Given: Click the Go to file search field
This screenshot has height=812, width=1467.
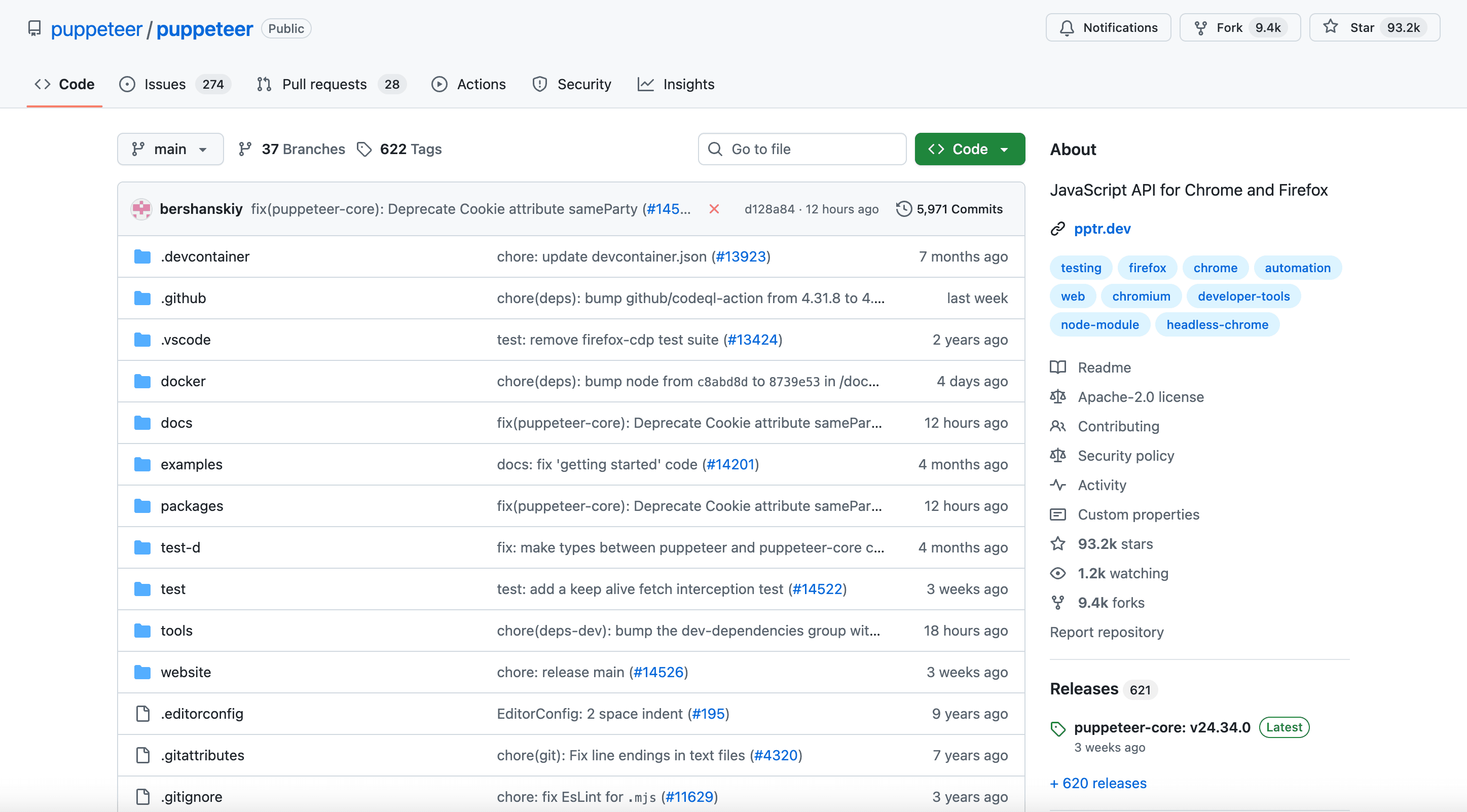Looking at the screenshot, I should click(x=802, y=149).
